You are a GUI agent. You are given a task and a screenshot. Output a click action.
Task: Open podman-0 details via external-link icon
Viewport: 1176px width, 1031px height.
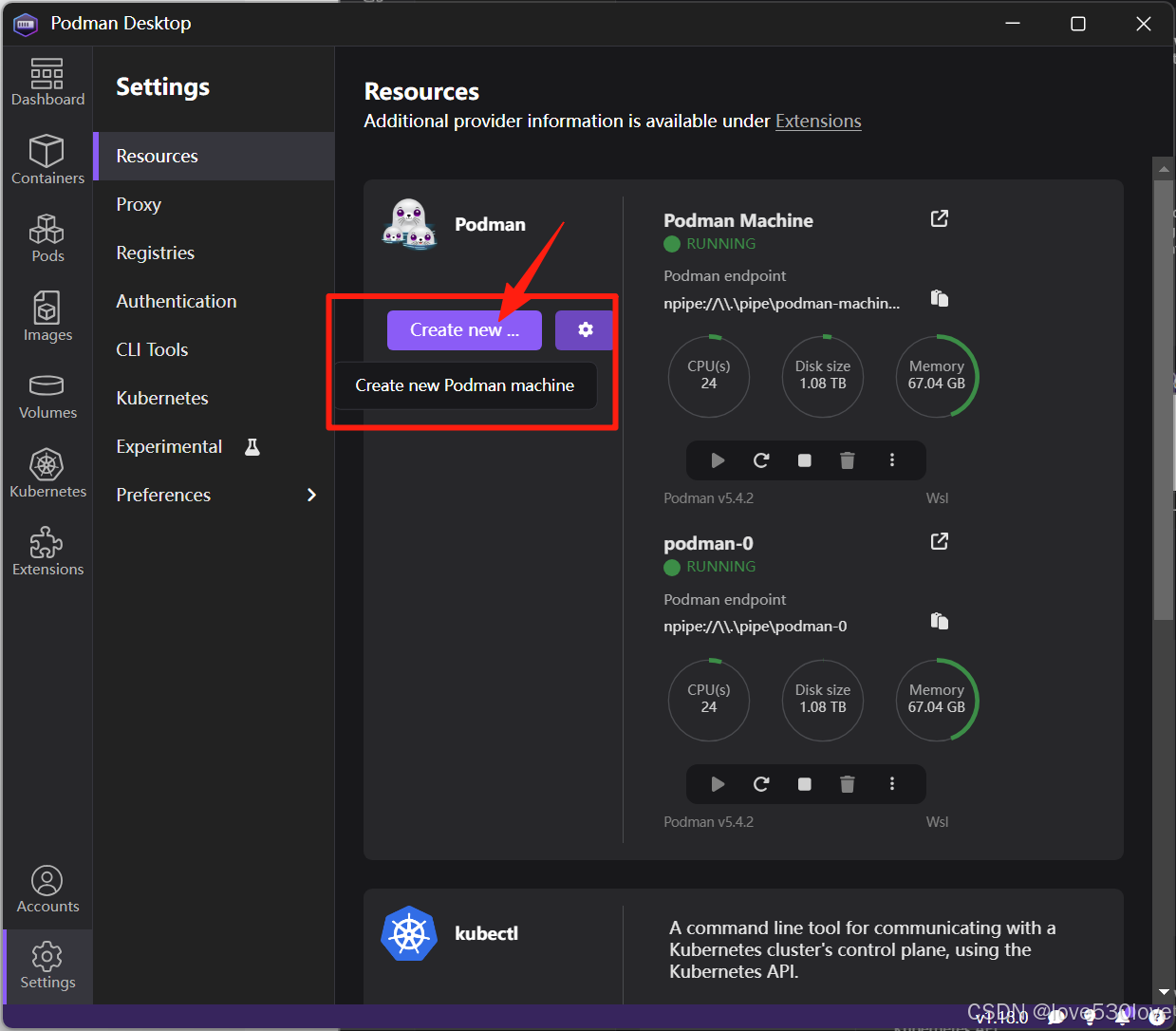tap(940, 541)
